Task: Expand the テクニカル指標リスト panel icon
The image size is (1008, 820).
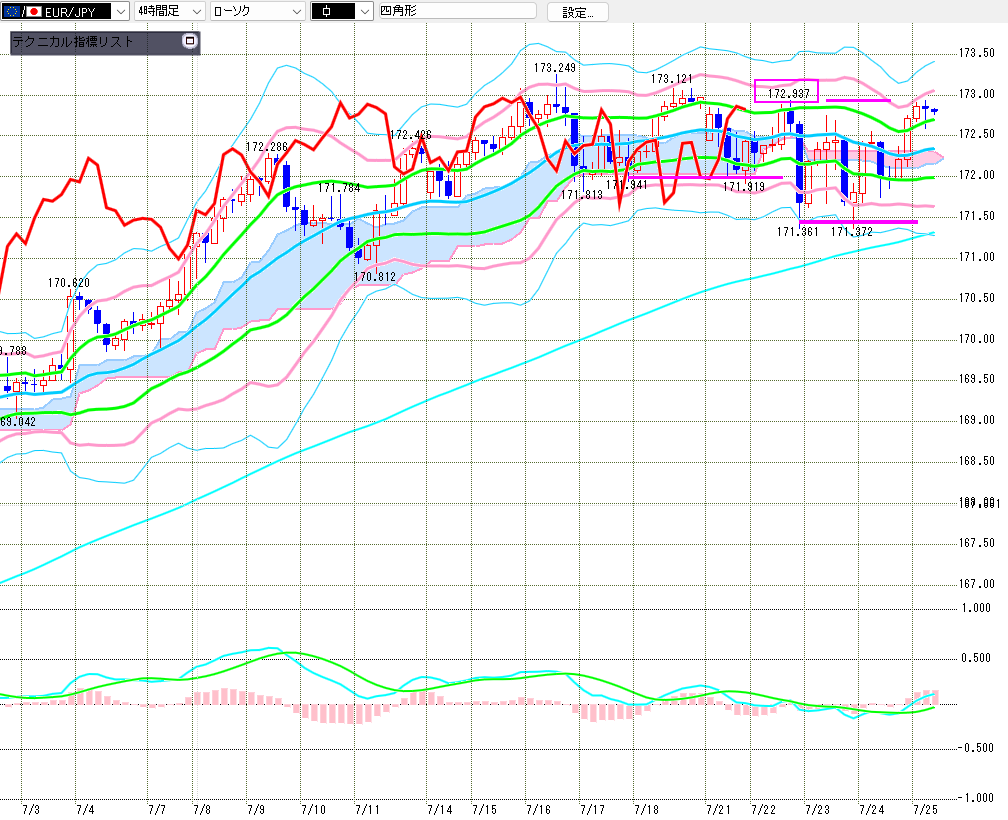Action: tap(190, 41)
